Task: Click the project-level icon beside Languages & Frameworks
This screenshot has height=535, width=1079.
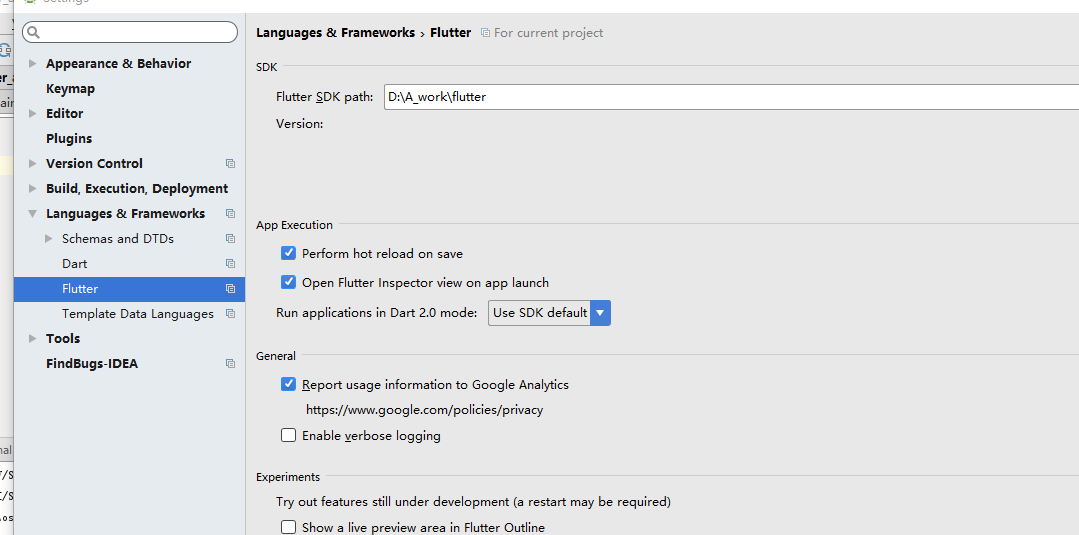Action: (231, 214)
